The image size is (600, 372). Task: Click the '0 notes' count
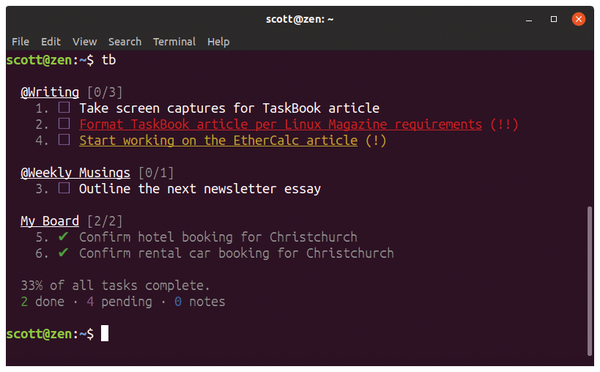200,302
